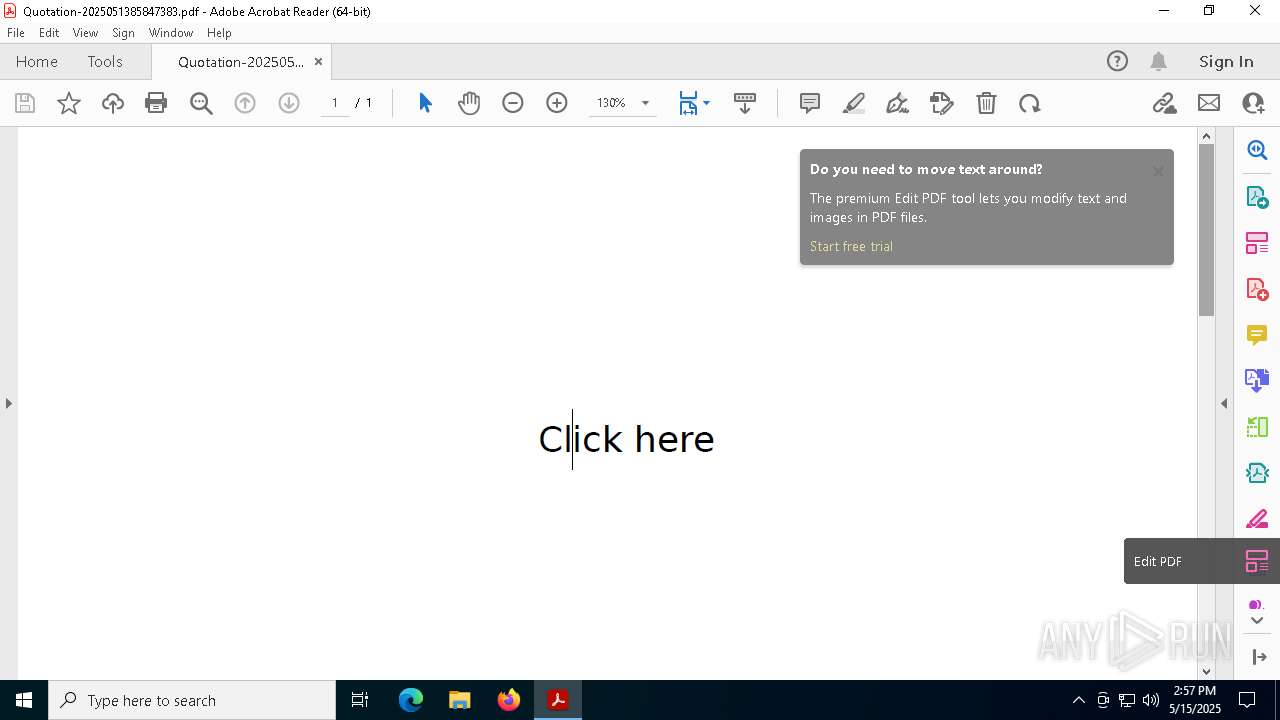Open Create PDF tool in sidebar
Viewport: 1280px width, 720px height.
(1257, 289)
